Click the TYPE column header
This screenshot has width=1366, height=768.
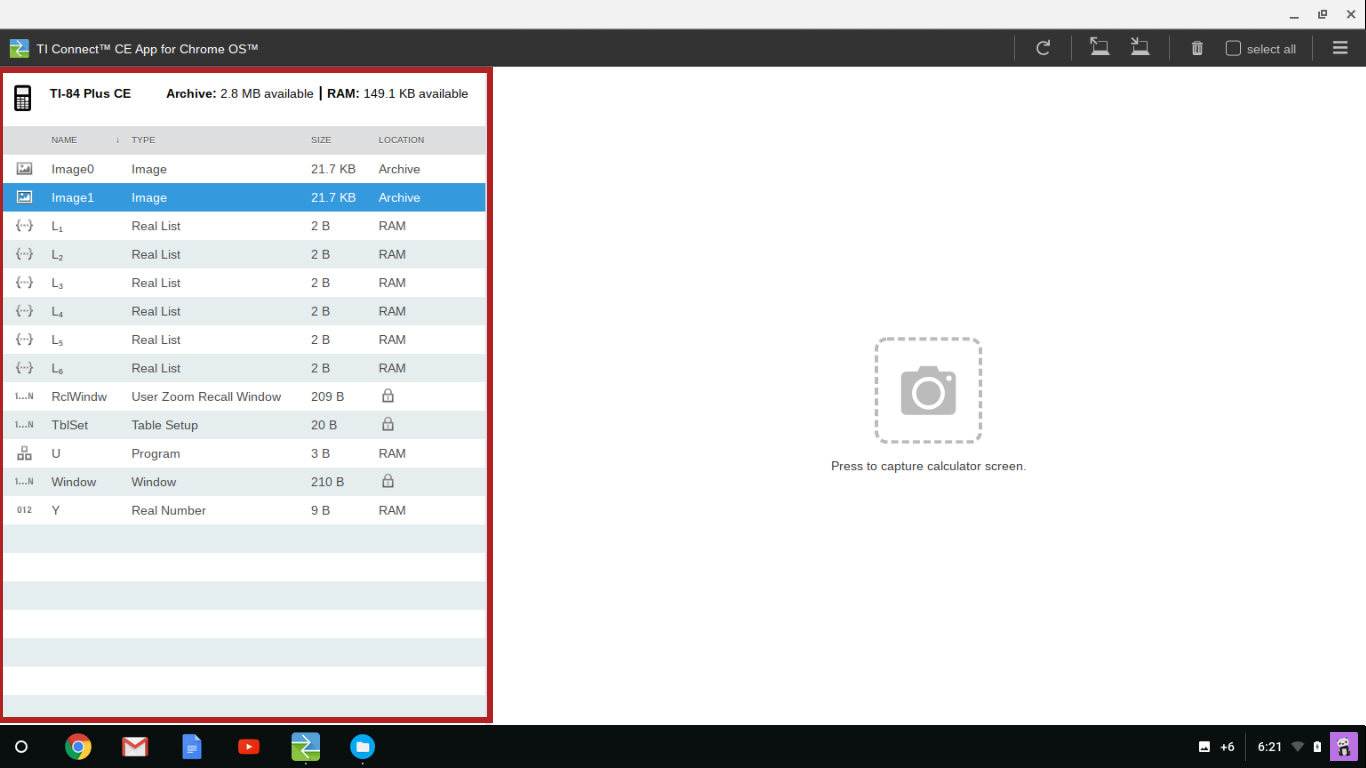[143, 140]
